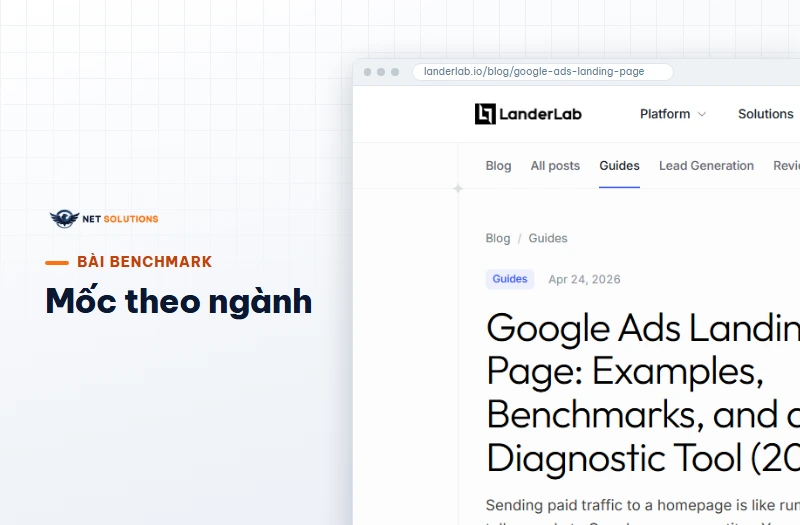Viewport: 800px width, 525px height.
Task: Click the blue Guides category tag
Action: (x=510, y=279)
